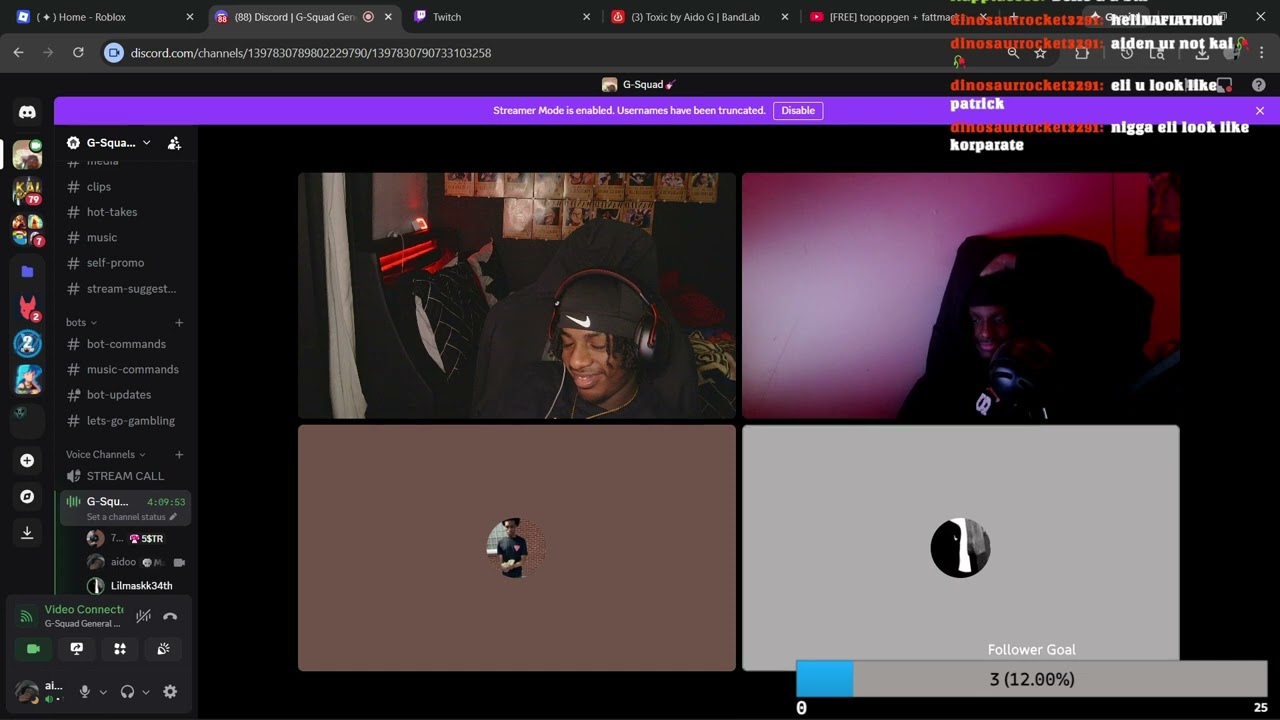Image resolution: width=1280 pixels, height=720 pixels.
Task: Join the STREAM CALL voice channel
Action: pyautogui.click(x=125, y=476)
